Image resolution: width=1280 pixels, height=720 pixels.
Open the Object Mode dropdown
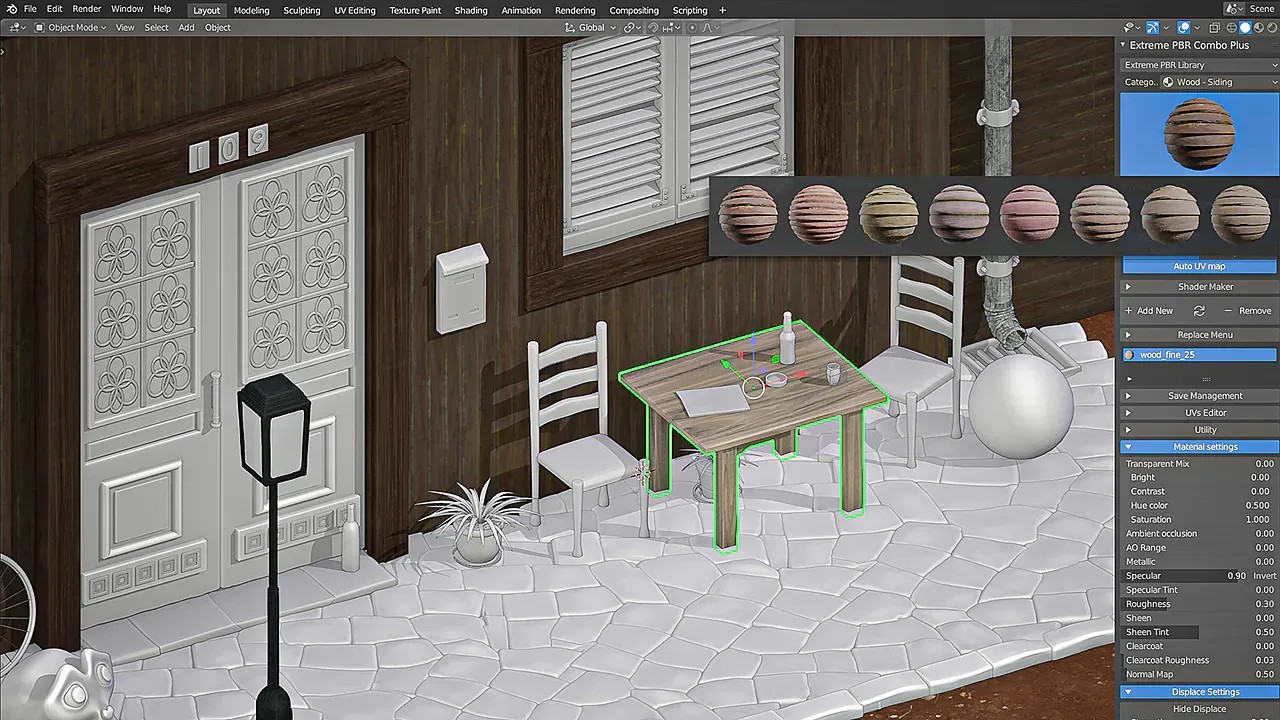point(70,28)
